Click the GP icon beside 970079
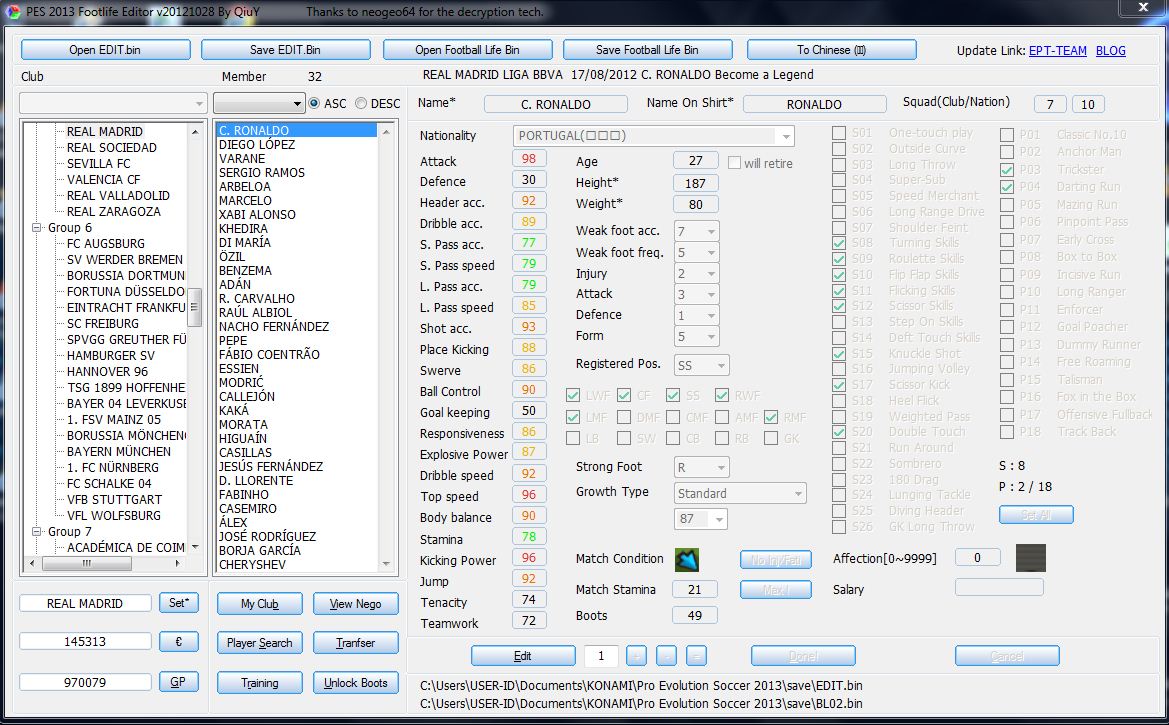Screen dimensions: 1169x725 click(178, 681)
